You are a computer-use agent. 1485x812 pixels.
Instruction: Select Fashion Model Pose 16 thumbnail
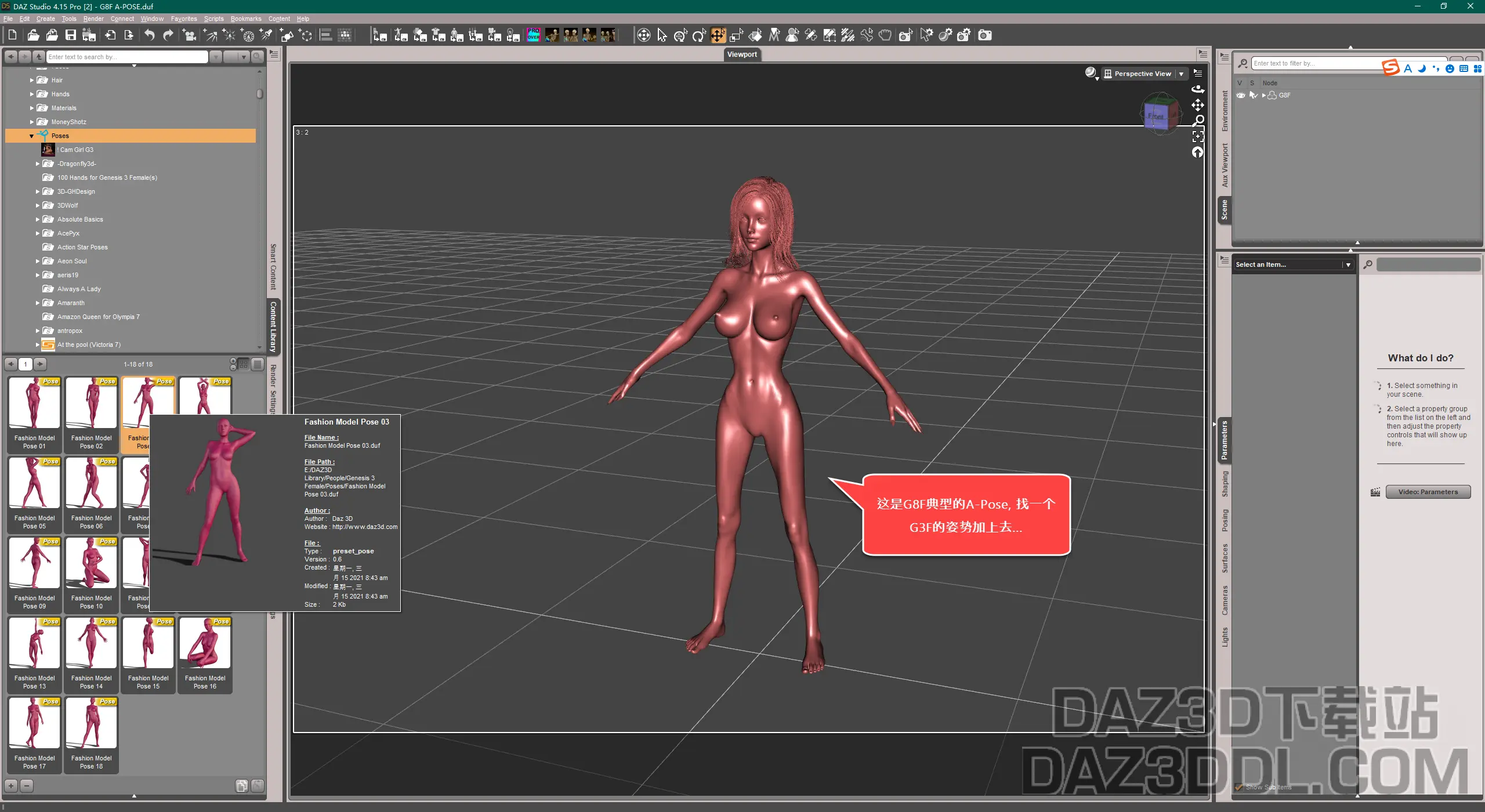205,654
